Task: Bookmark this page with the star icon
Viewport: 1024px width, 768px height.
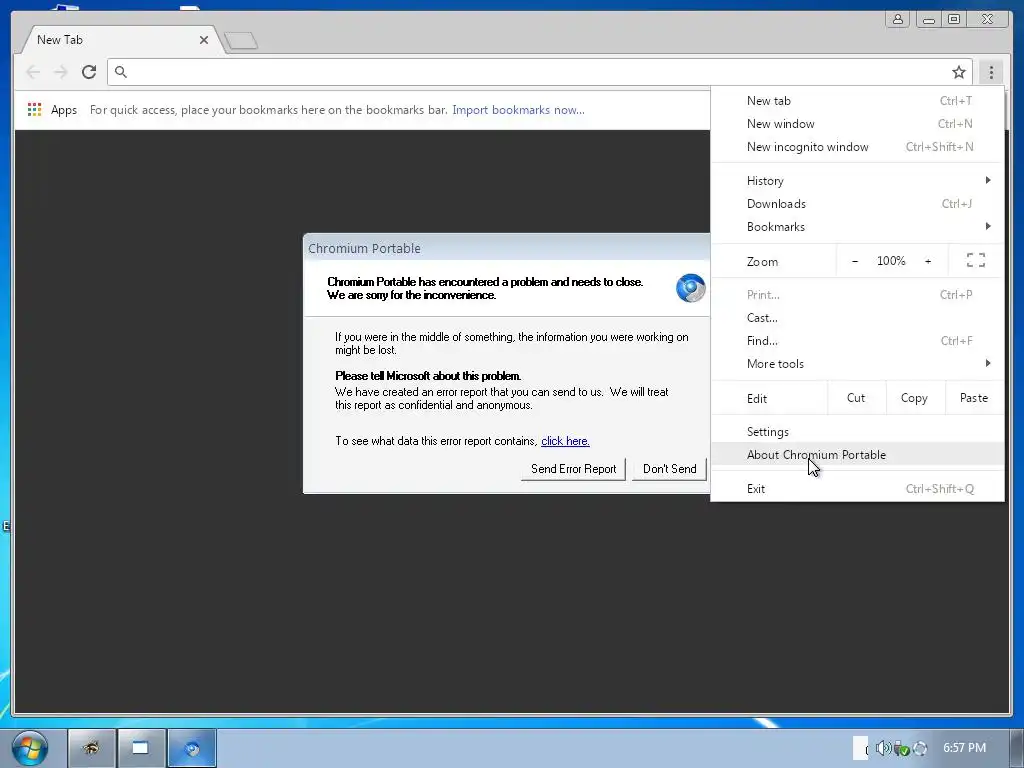Action: 958,72
